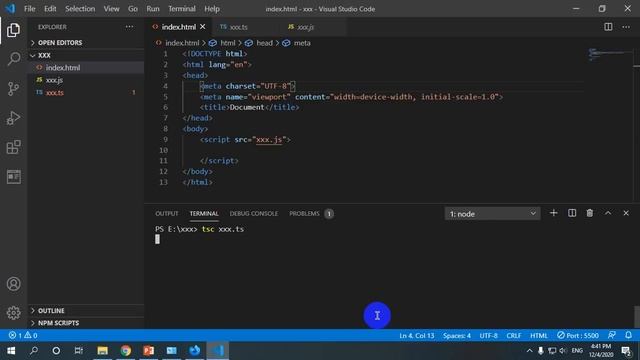Open the Extensions view
This screenshot has height=360, width=640.
click(13, 147)
